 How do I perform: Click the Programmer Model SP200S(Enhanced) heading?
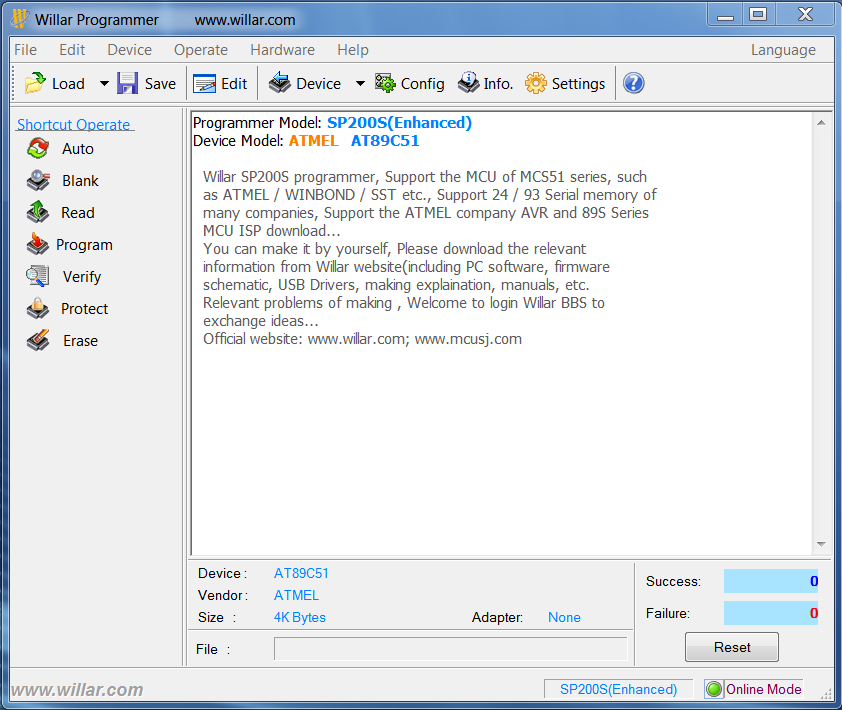pyautogui.click(x=399, y=123)
